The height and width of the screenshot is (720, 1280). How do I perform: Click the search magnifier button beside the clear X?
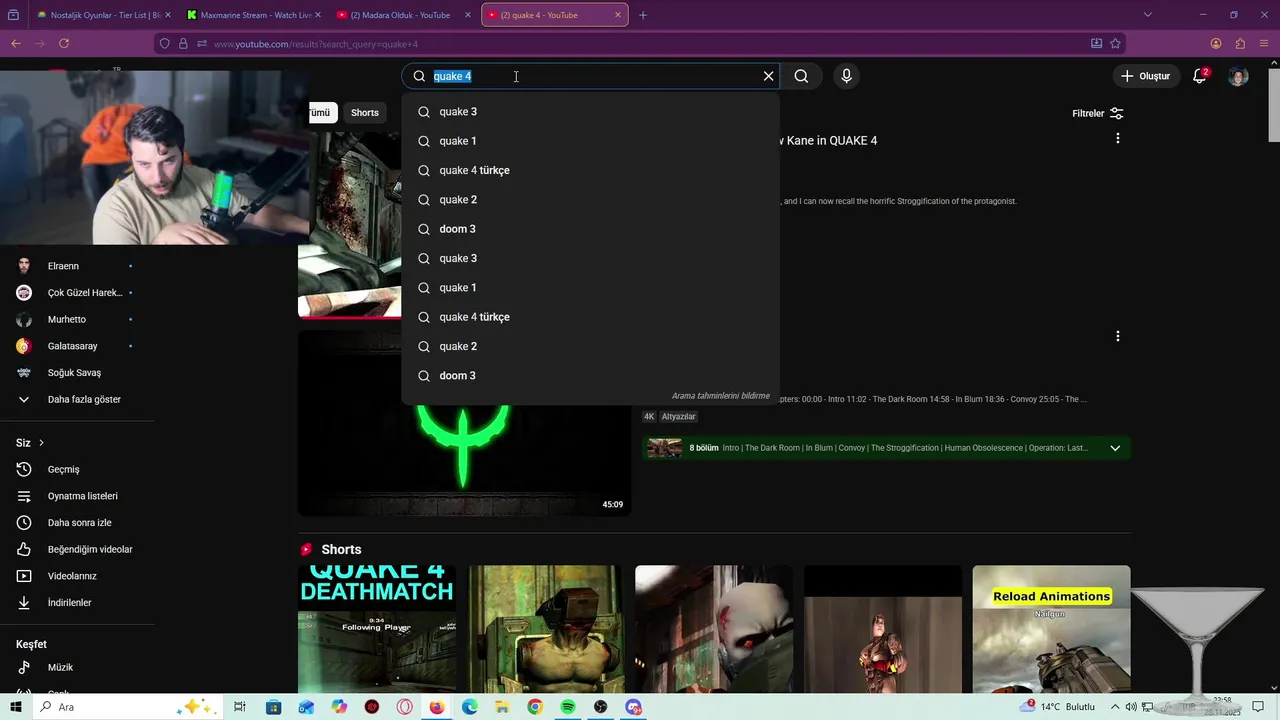click(801, 76)
